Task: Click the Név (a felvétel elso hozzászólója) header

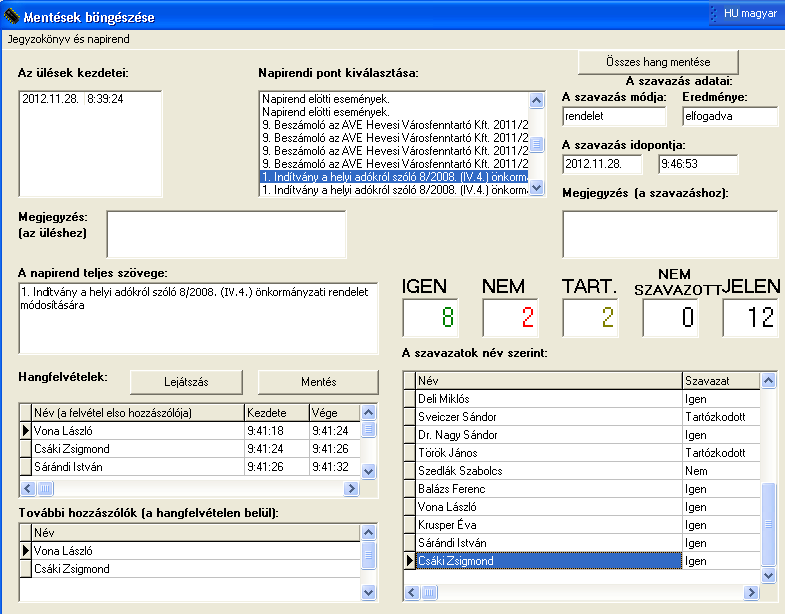Action: coord(138,413)
